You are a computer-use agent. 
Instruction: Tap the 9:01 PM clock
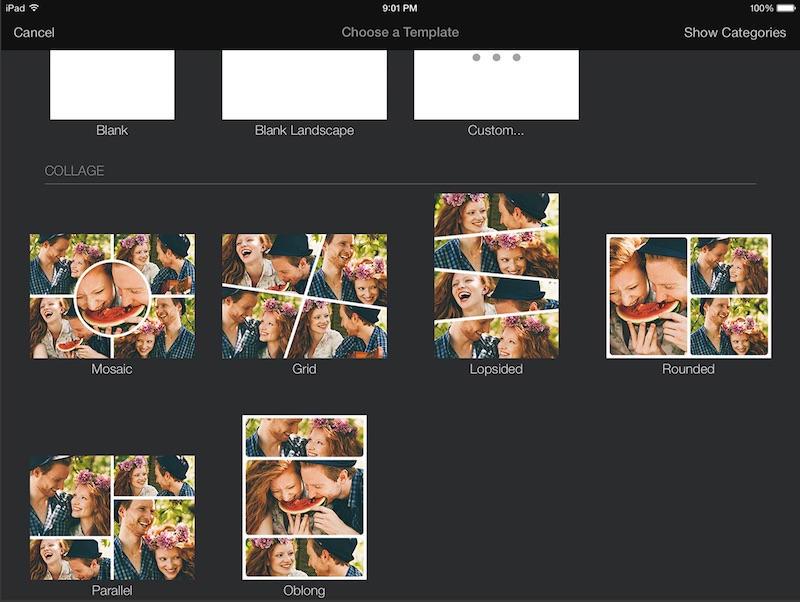400,8
